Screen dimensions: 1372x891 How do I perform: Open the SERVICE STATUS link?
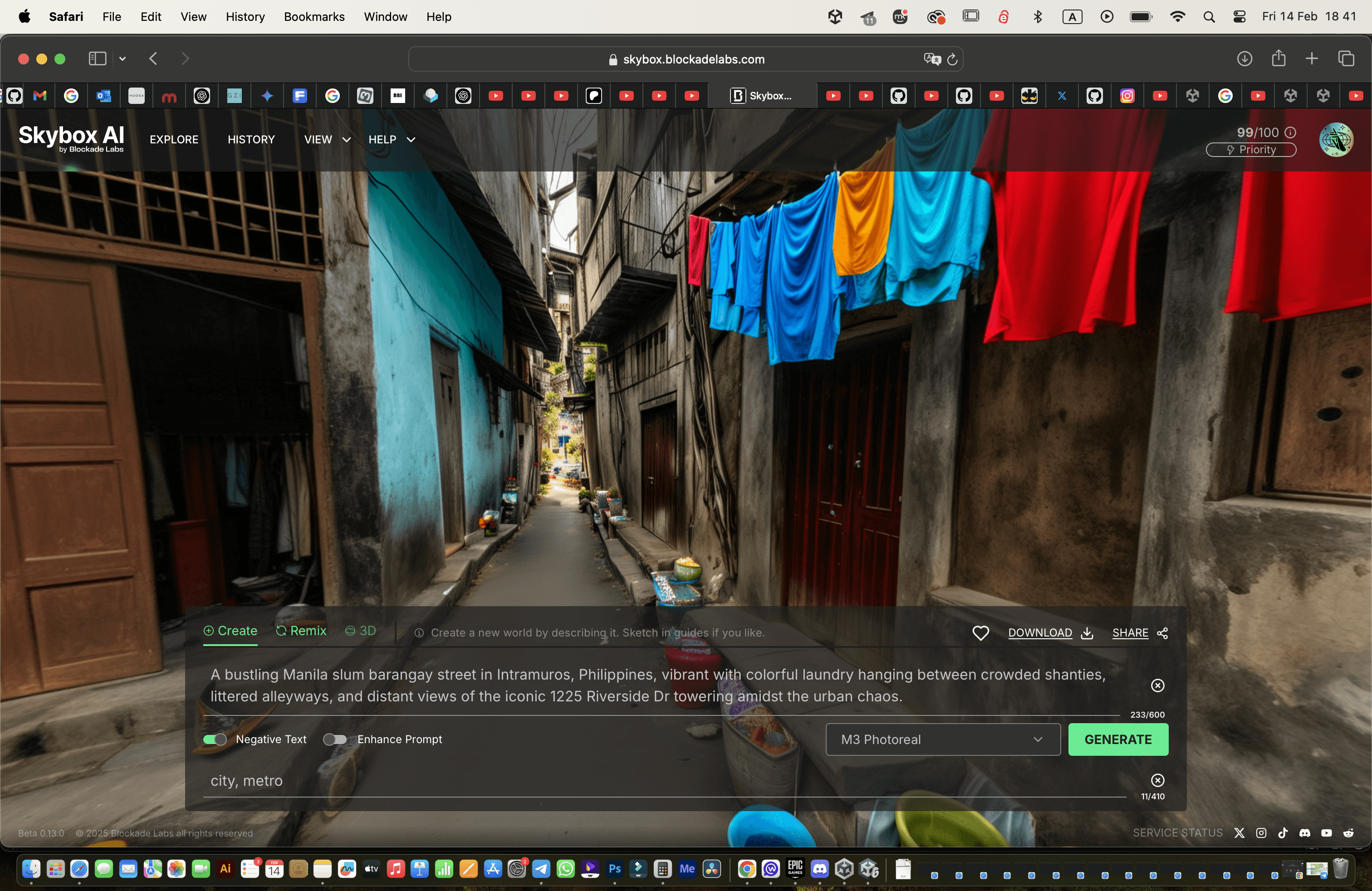click(1177, 833)
